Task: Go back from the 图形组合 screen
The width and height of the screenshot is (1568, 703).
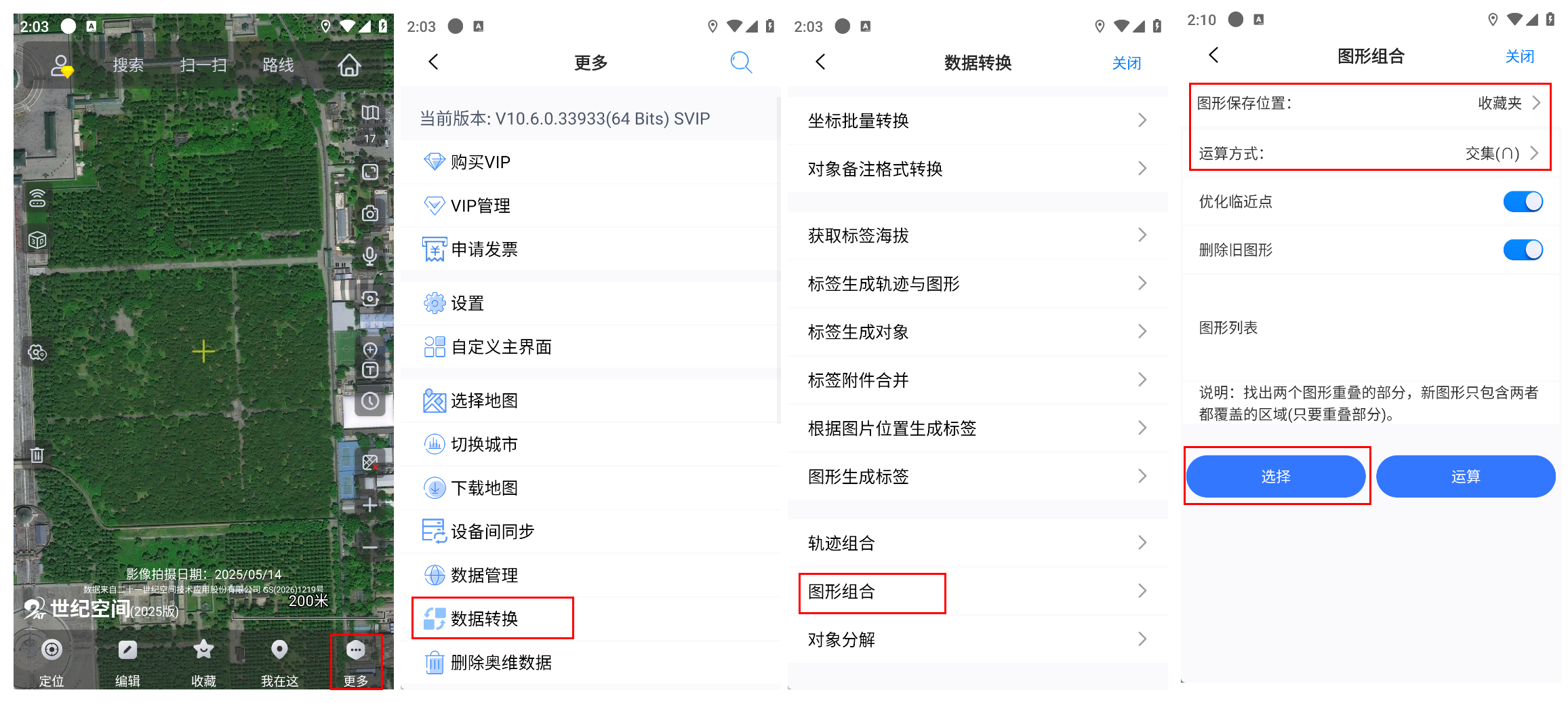Action: pos(1214,56)
